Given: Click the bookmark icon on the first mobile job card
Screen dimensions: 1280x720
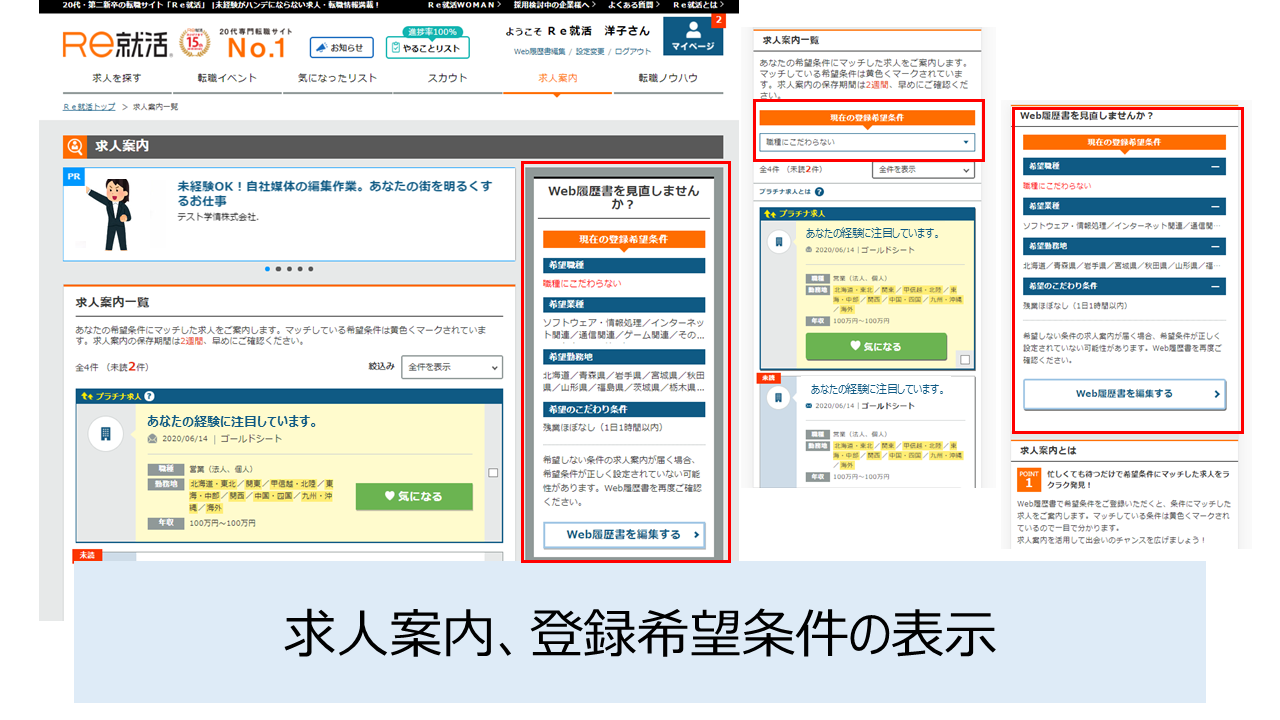Looking at the screenshot, I should (x=779, y=242).
